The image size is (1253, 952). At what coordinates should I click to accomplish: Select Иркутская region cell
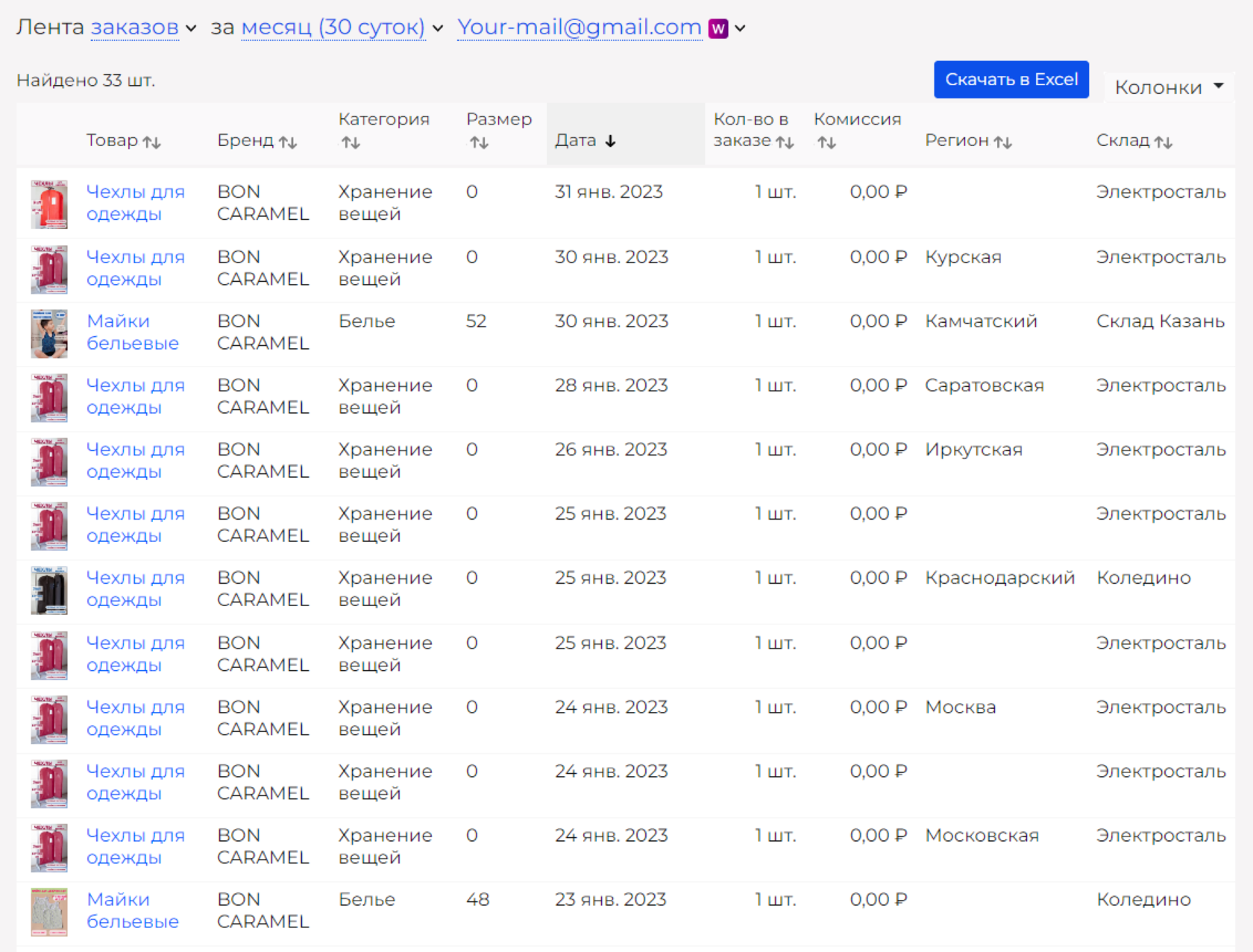(x=973, y=450)
